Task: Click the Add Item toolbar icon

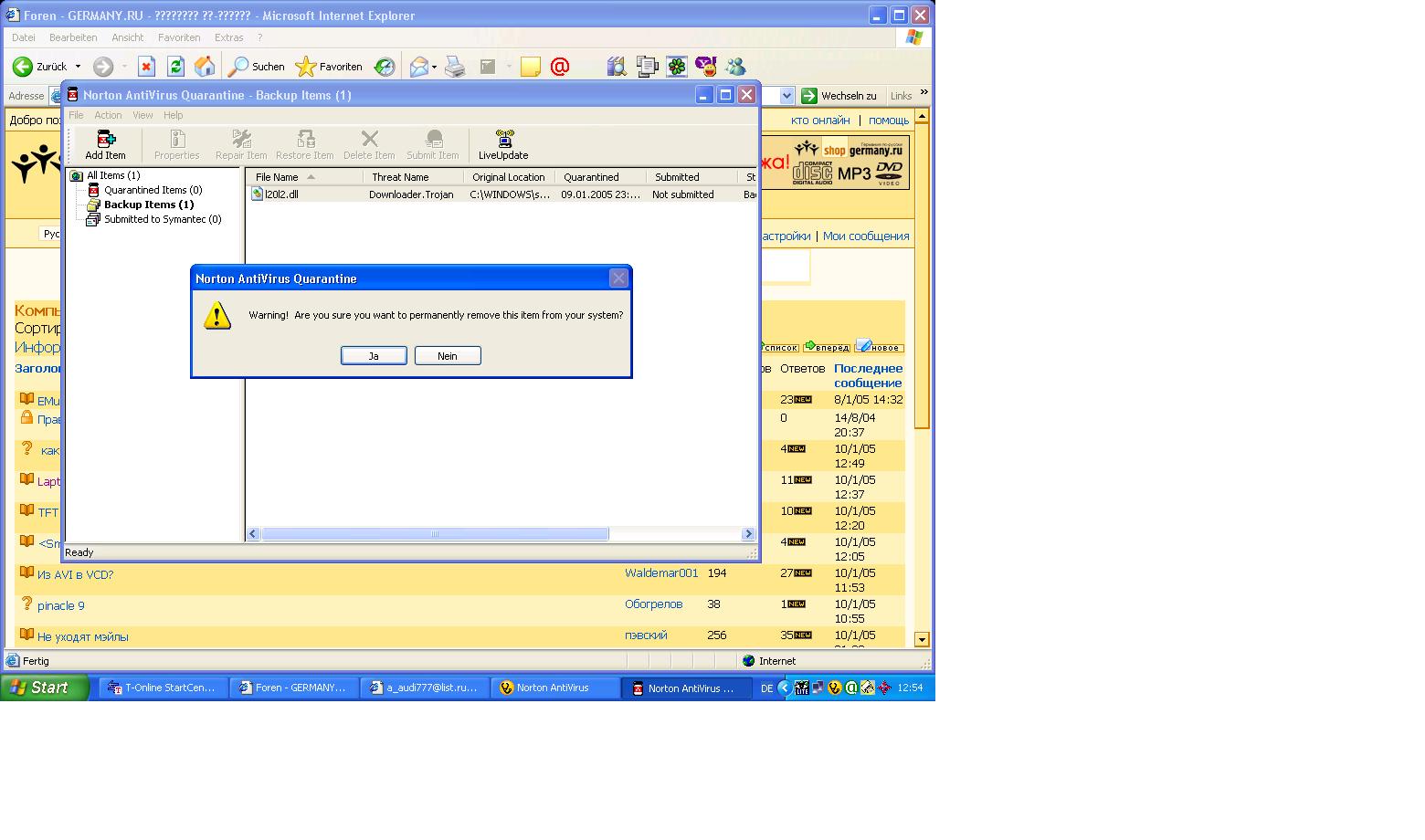Action: [x=106, y=144]
